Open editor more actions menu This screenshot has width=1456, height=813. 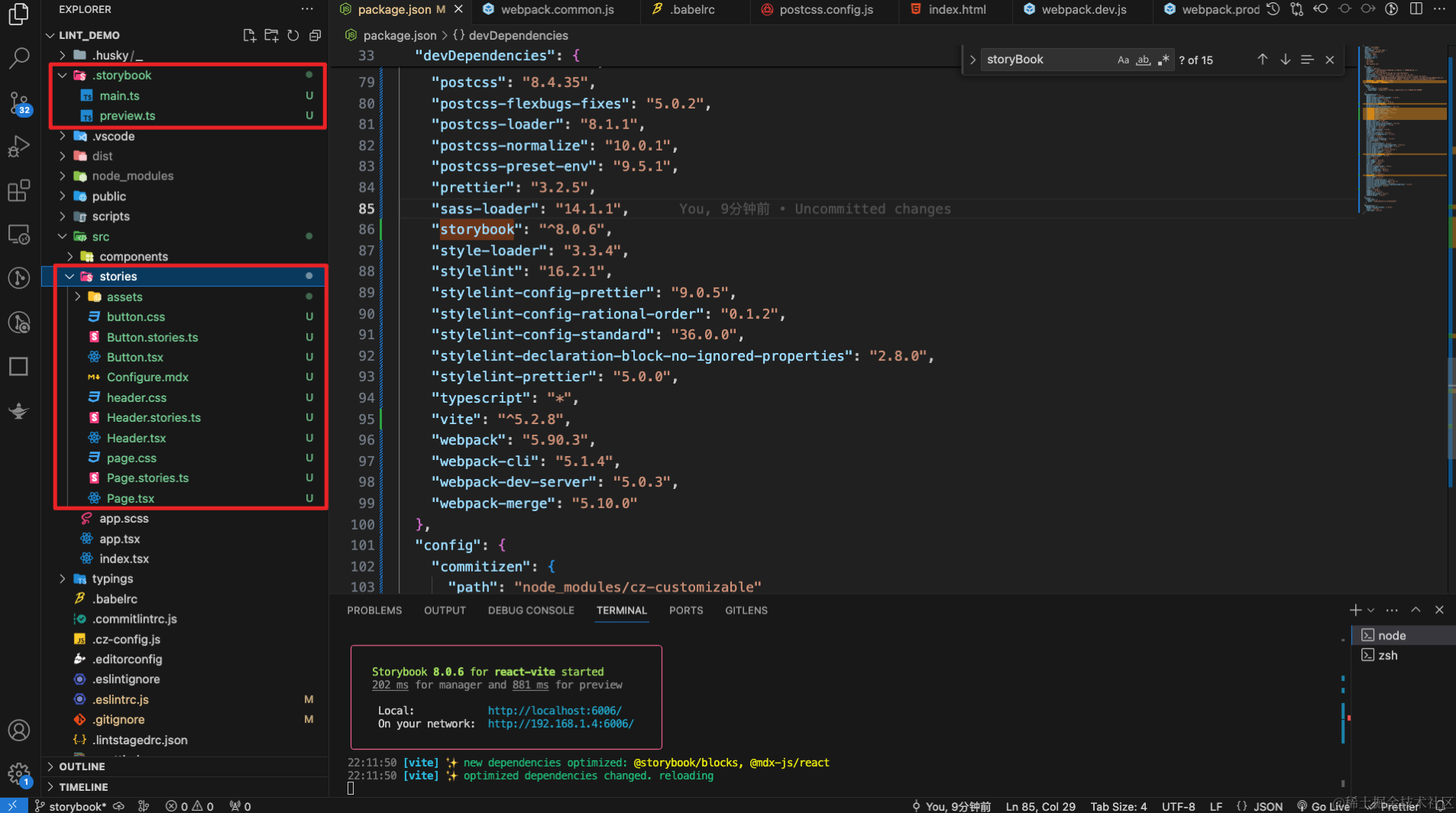(1439, 9)
